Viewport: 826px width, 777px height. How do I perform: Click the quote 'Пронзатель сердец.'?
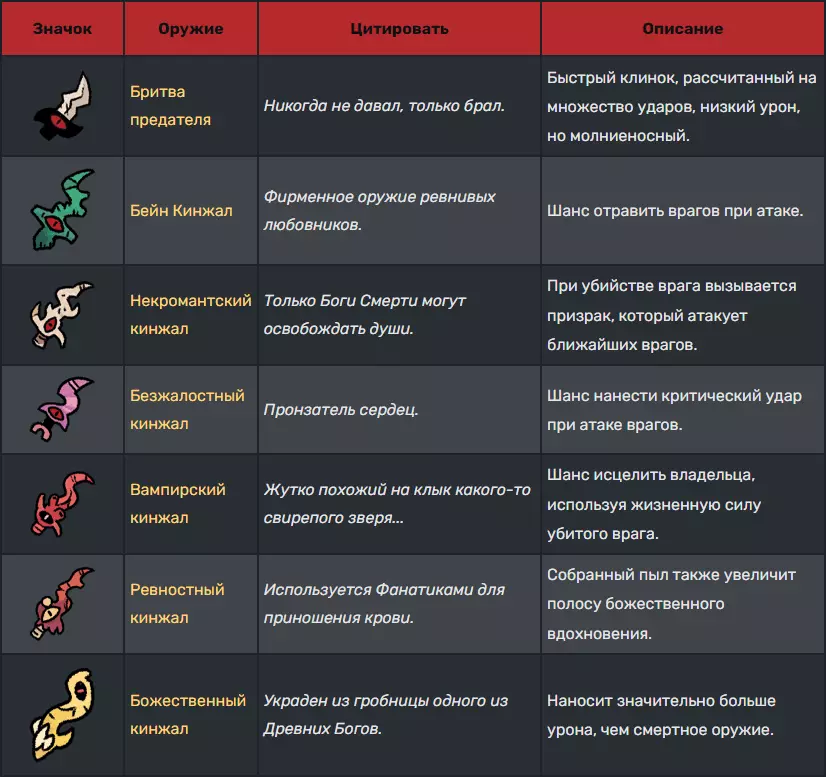pyautogui.click(x=341, y=410)
